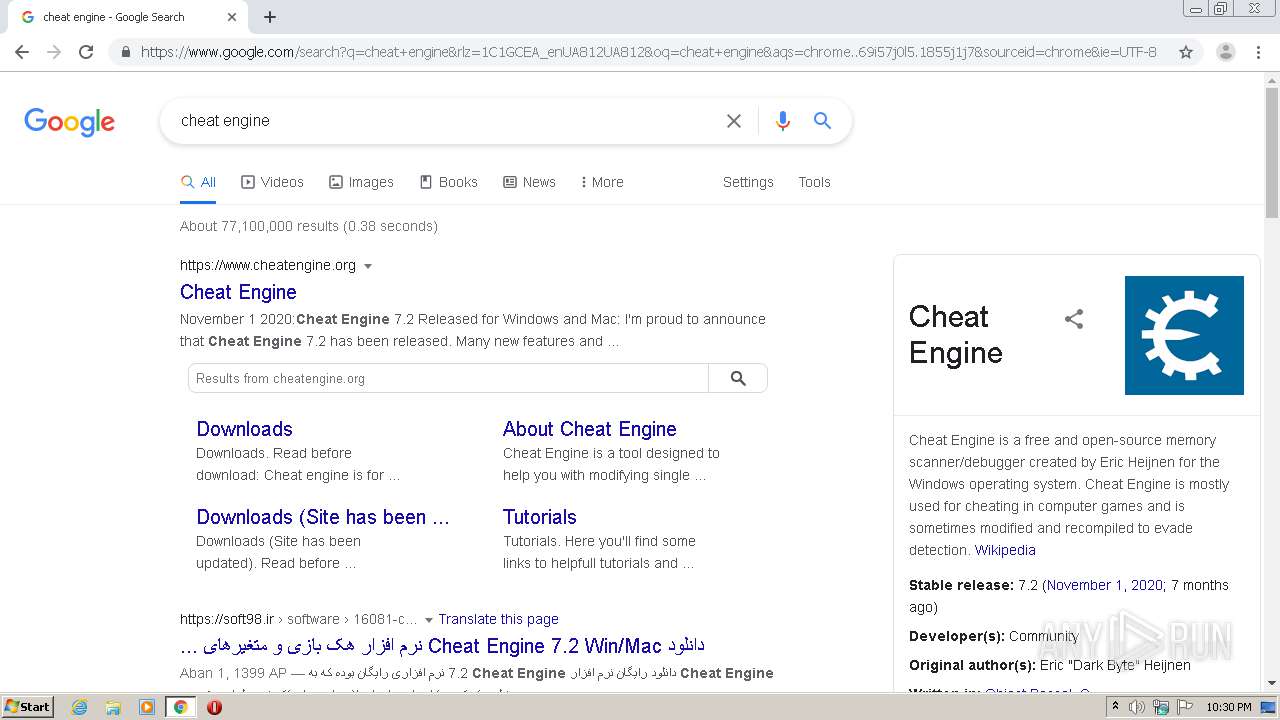The width and height of the screenshot is (1280, 720).
Task: Open the Chrome profile avatar icon
Action: point(1226,52)
